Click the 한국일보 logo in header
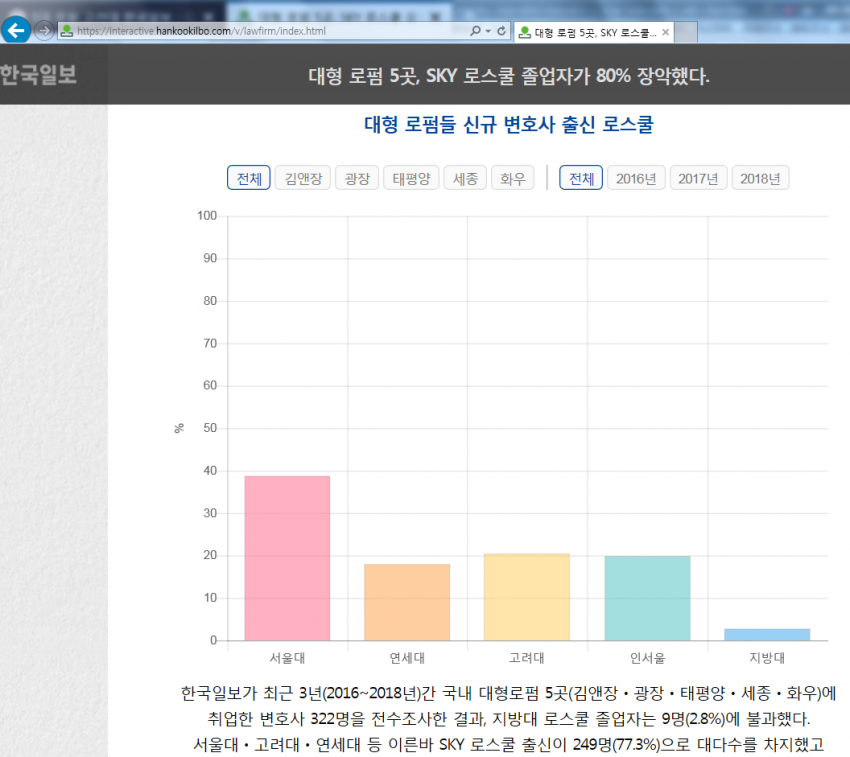Viewport: 850px width, 757px height. tap(38, 75)
